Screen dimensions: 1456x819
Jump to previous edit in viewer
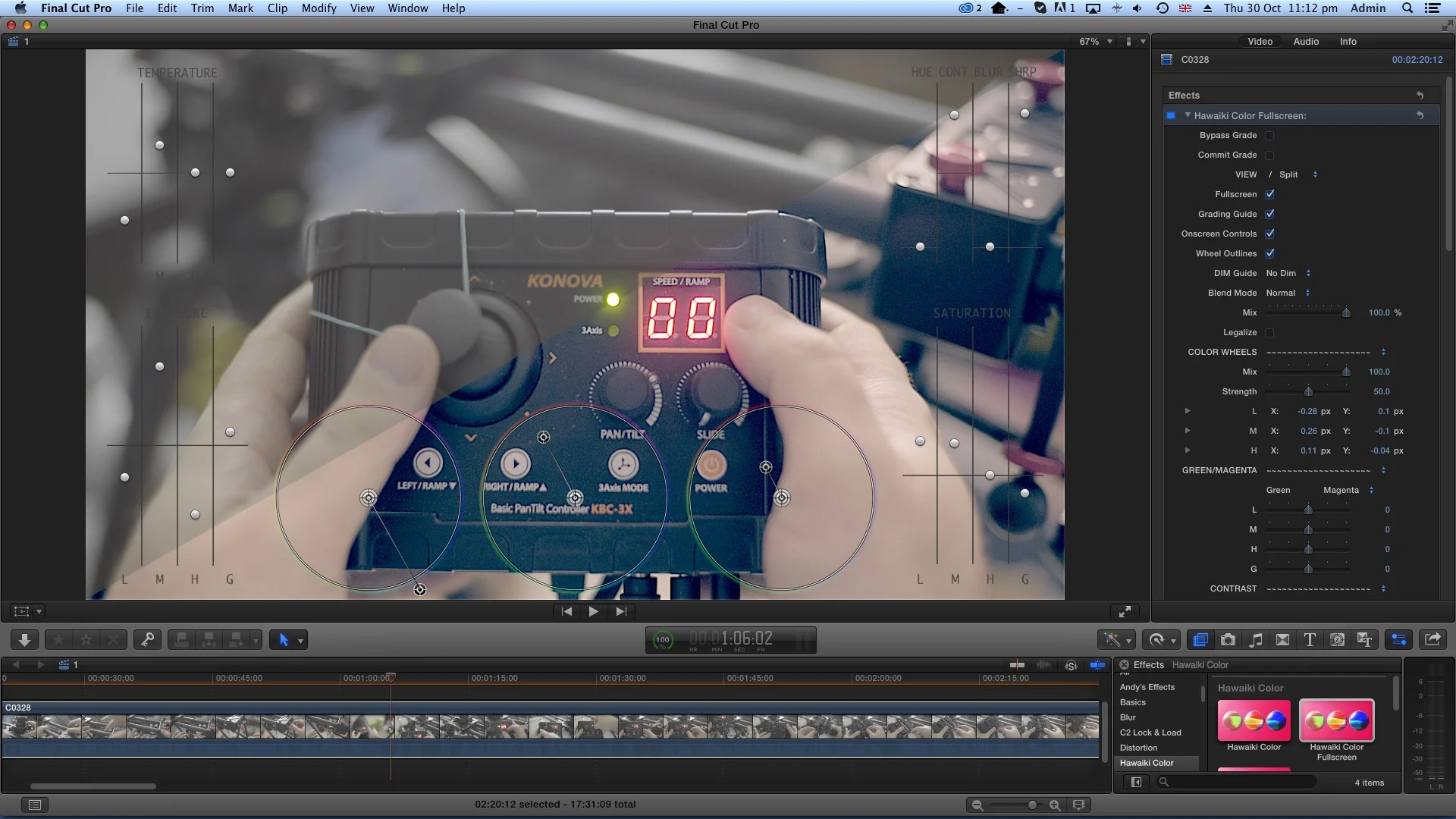click(566, 611)
